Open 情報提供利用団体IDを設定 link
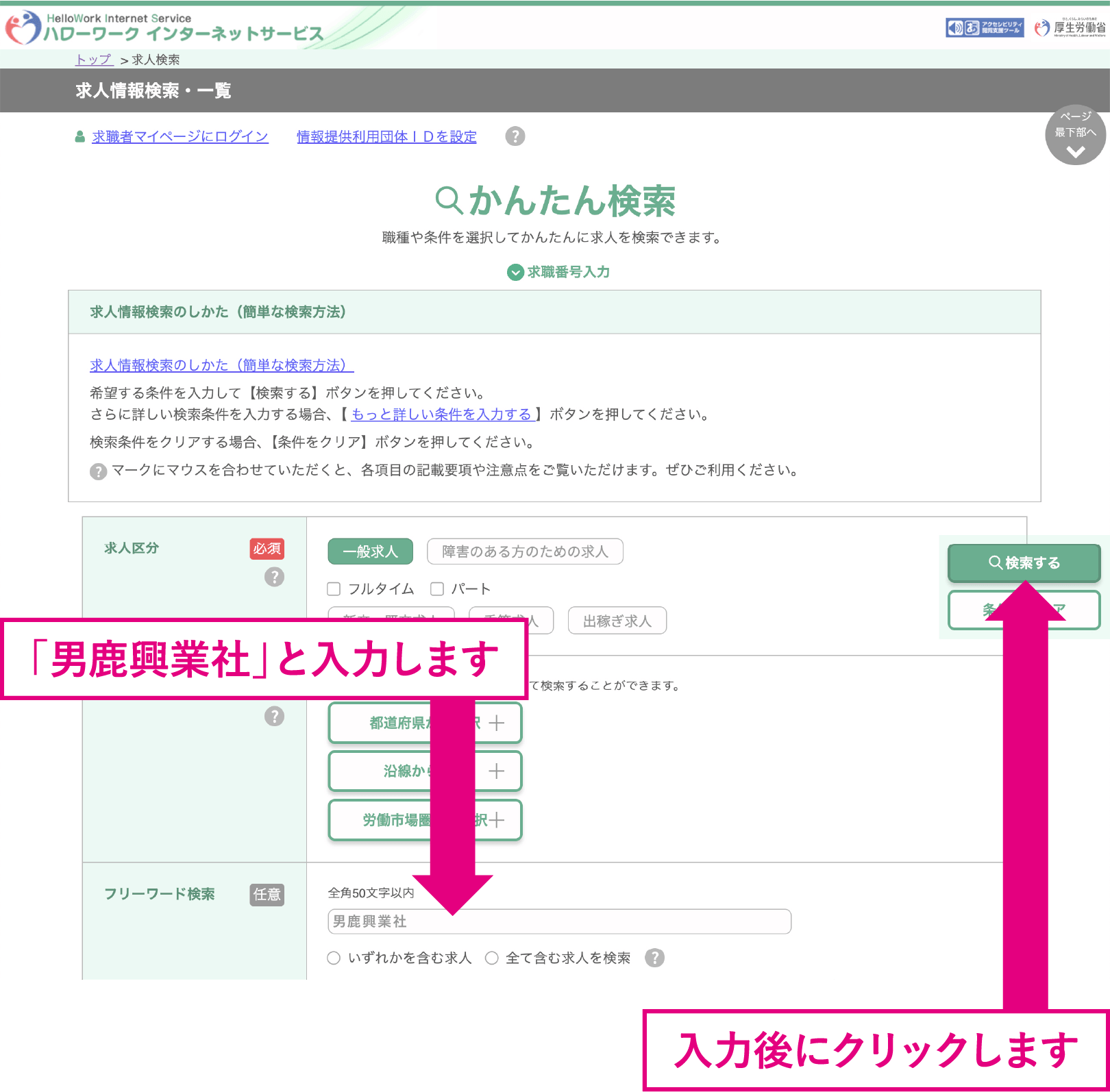 tap(386, 136)
